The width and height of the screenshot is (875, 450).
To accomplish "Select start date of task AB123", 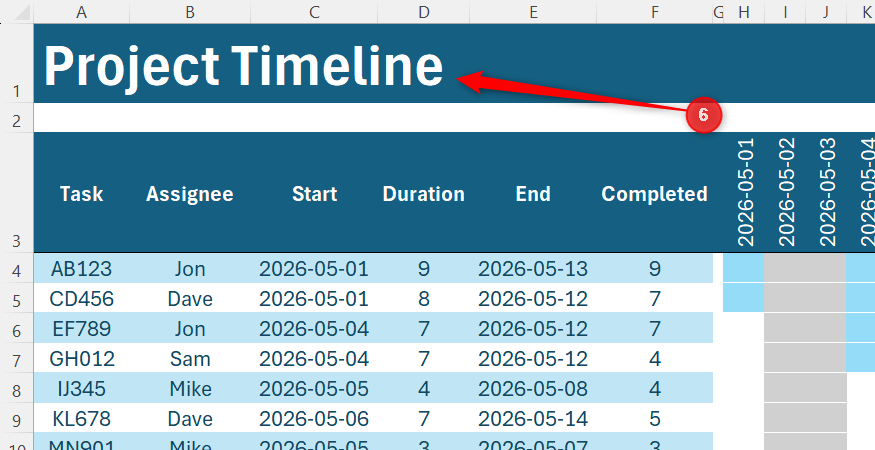I will [x=314, y=269].
